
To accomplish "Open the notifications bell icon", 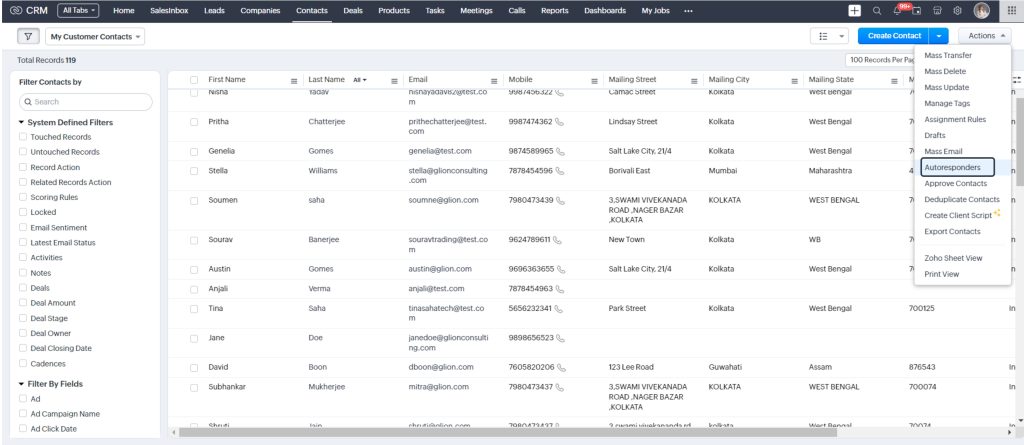I will tap(898, 10).
